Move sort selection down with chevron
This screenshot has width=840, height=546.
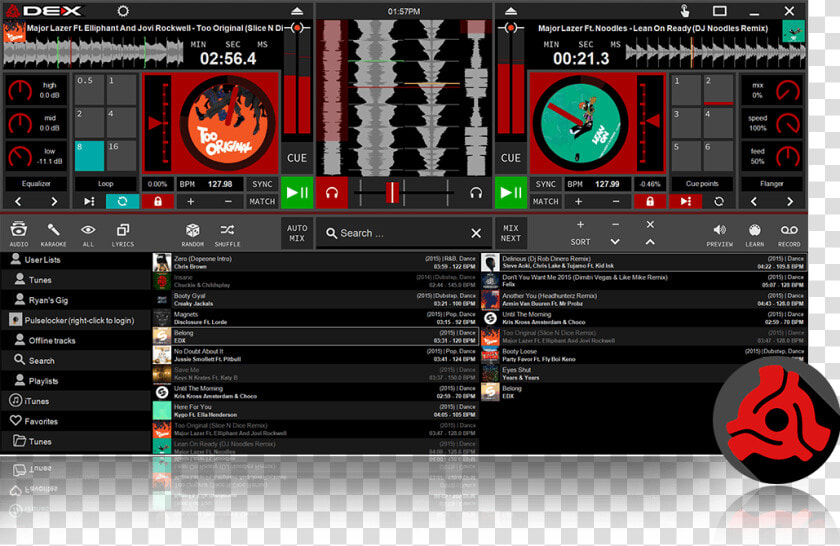615,242
